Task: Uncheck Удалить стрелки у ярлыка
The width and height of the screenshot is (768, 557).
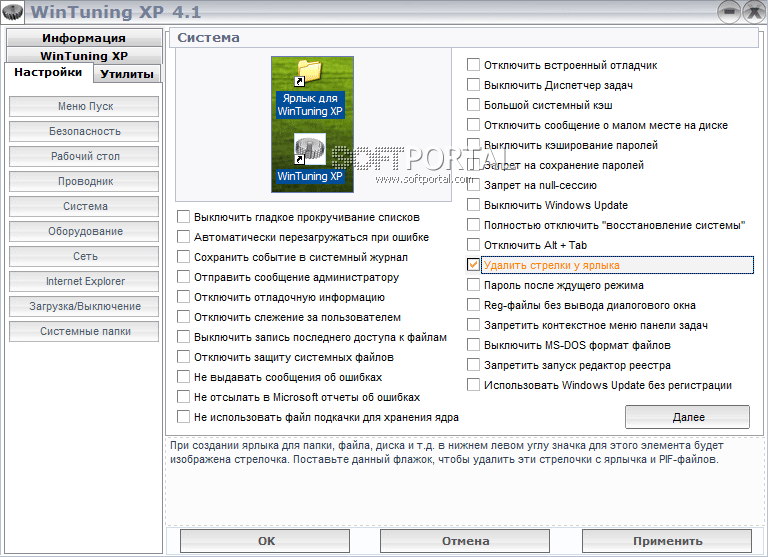Action: point(473,265)
